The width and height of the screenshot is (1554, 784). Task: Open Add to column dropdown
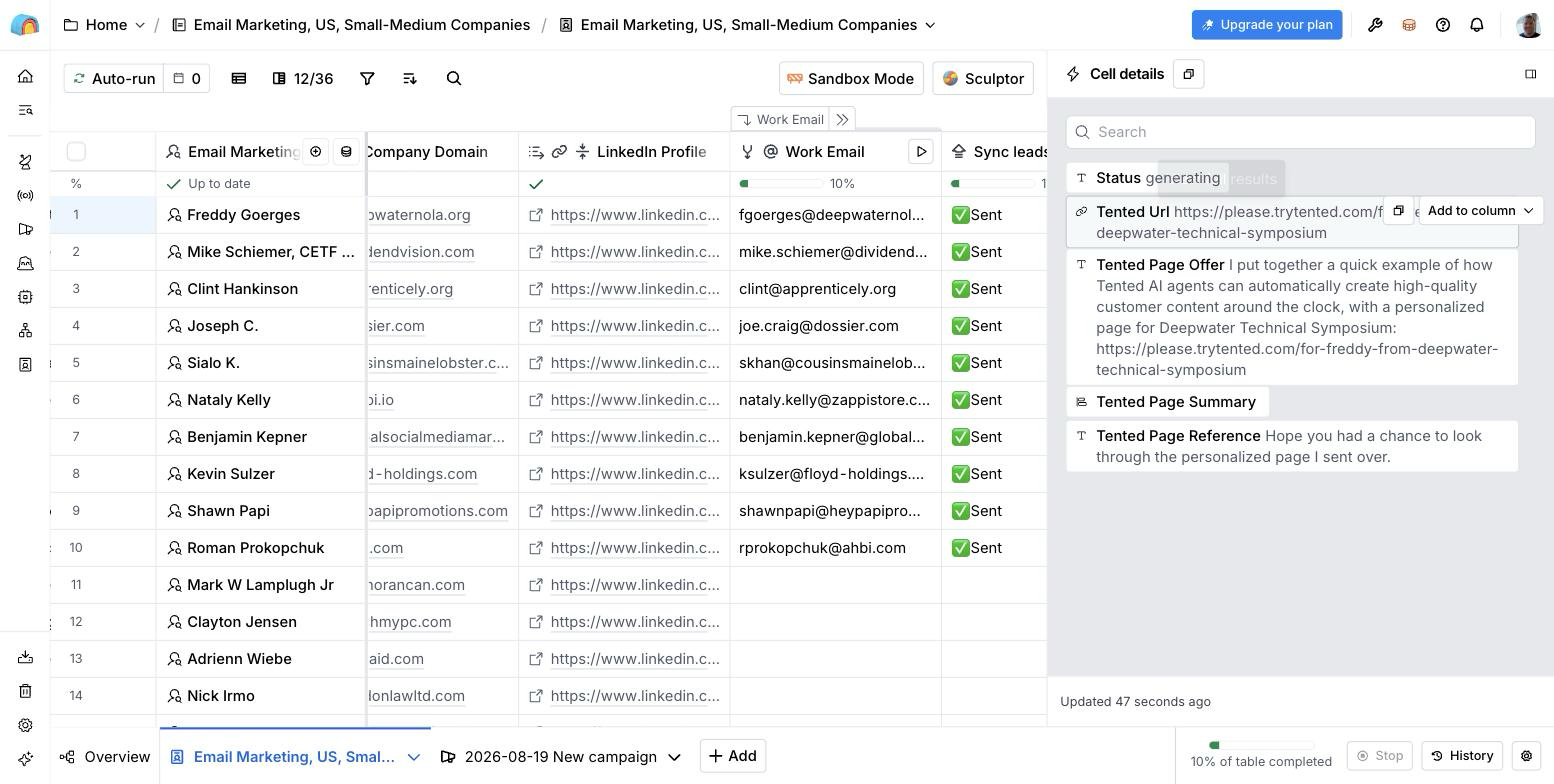pyautogui.click(x=1480, y=211)
